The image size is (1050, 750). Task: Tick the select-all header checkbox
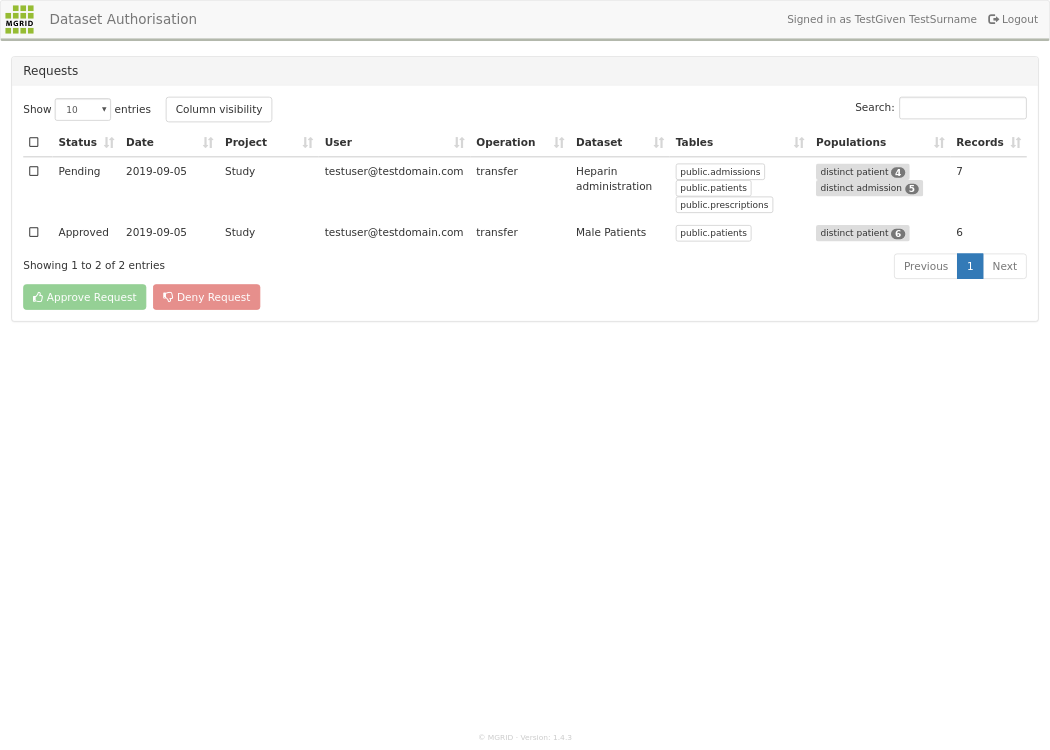pyautogui.click(x=34, y=142)
